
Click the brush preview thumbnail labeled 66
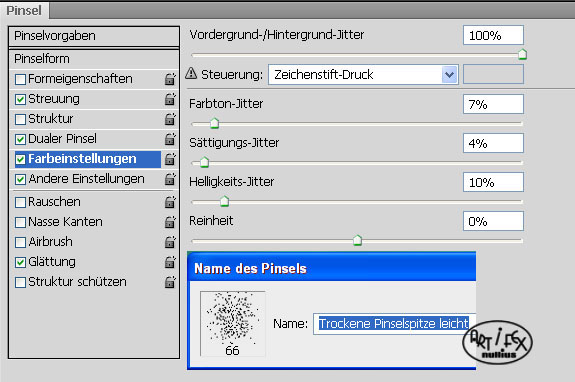click(x=232, y=324)
